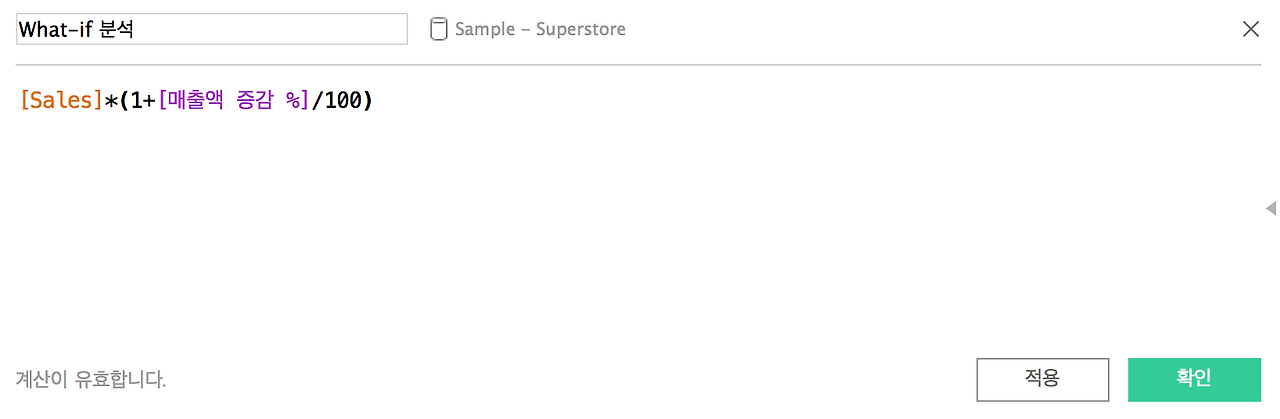The image size is (1280, 419).
Task: Expand the function reference panel triangle
Action: point(1271,208)
